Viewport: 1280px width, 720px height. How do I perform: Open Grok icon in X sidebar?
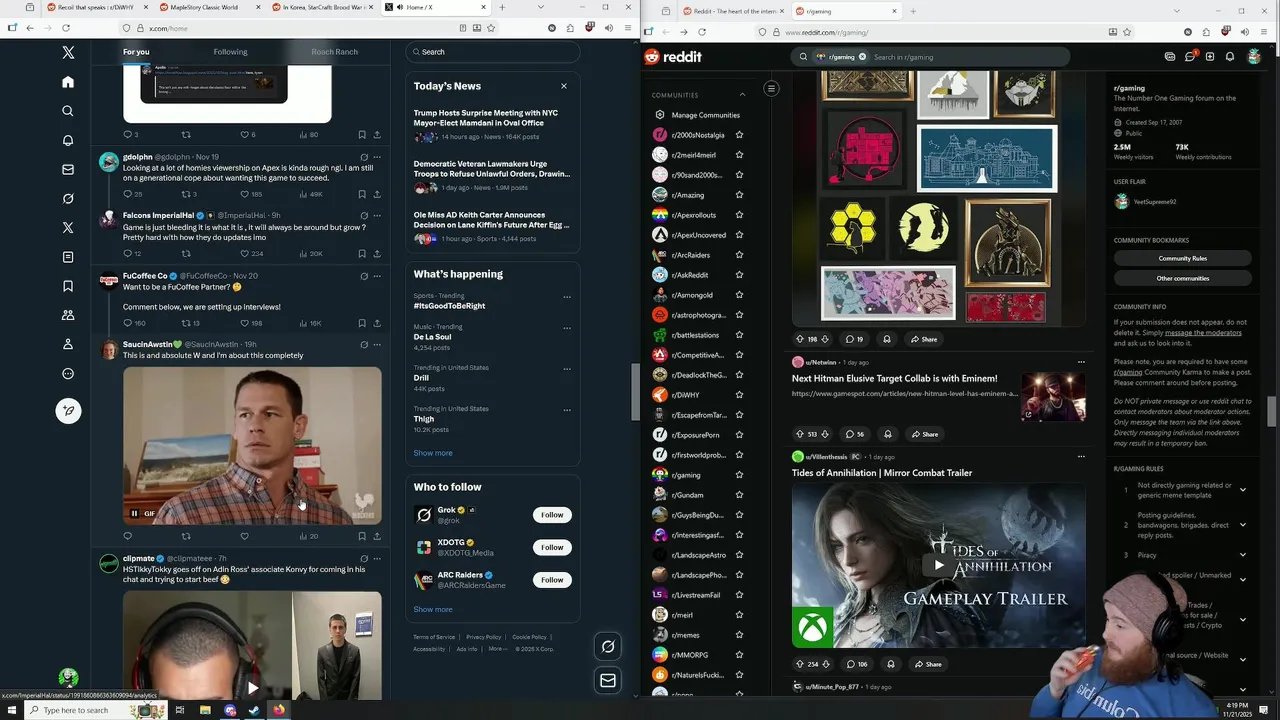point(68,198)
